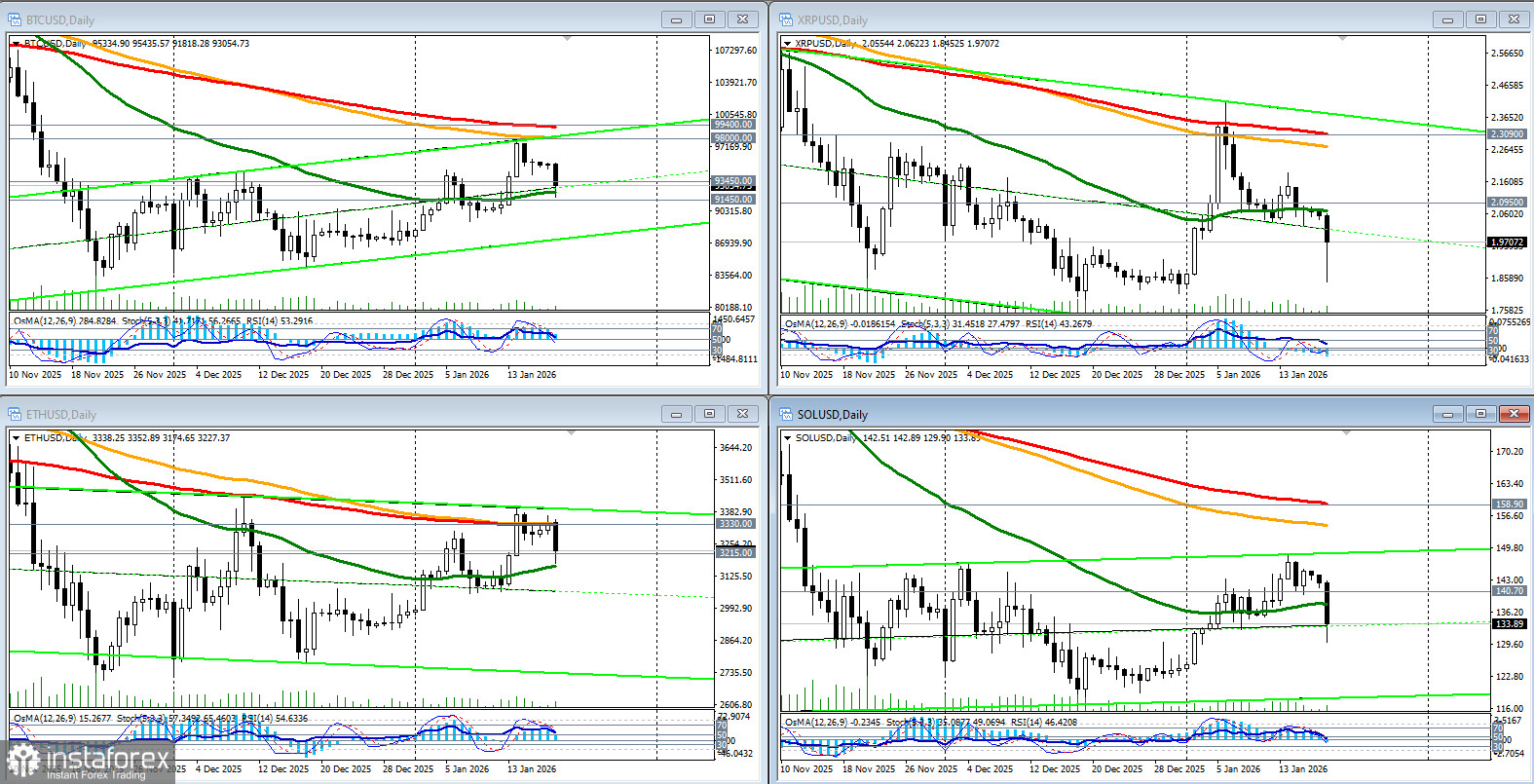Open the SOLUSD chart symbol dropdown arrow
The width and height of the screenshot is (1534, 784).
point(787,438)
